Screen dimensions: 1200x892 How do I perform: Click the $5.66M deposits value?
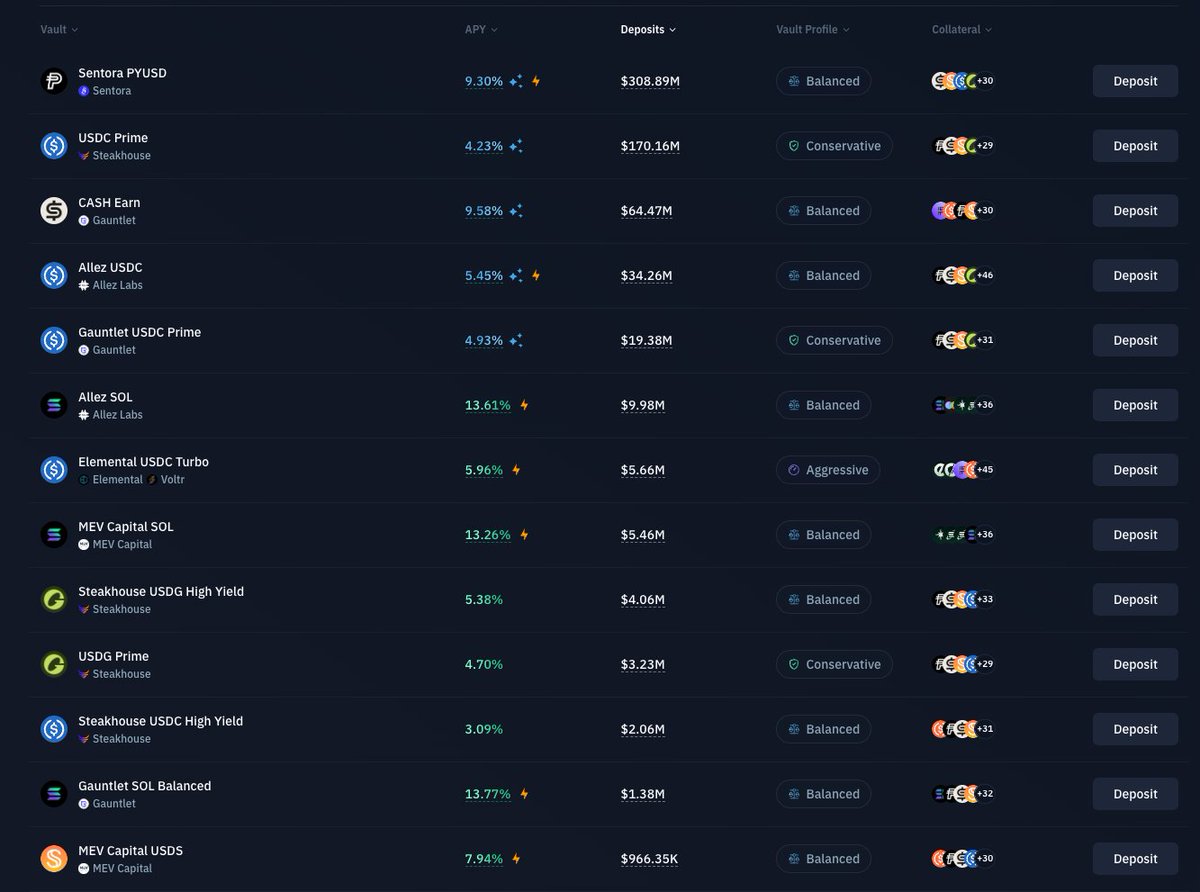click(643, 470)
